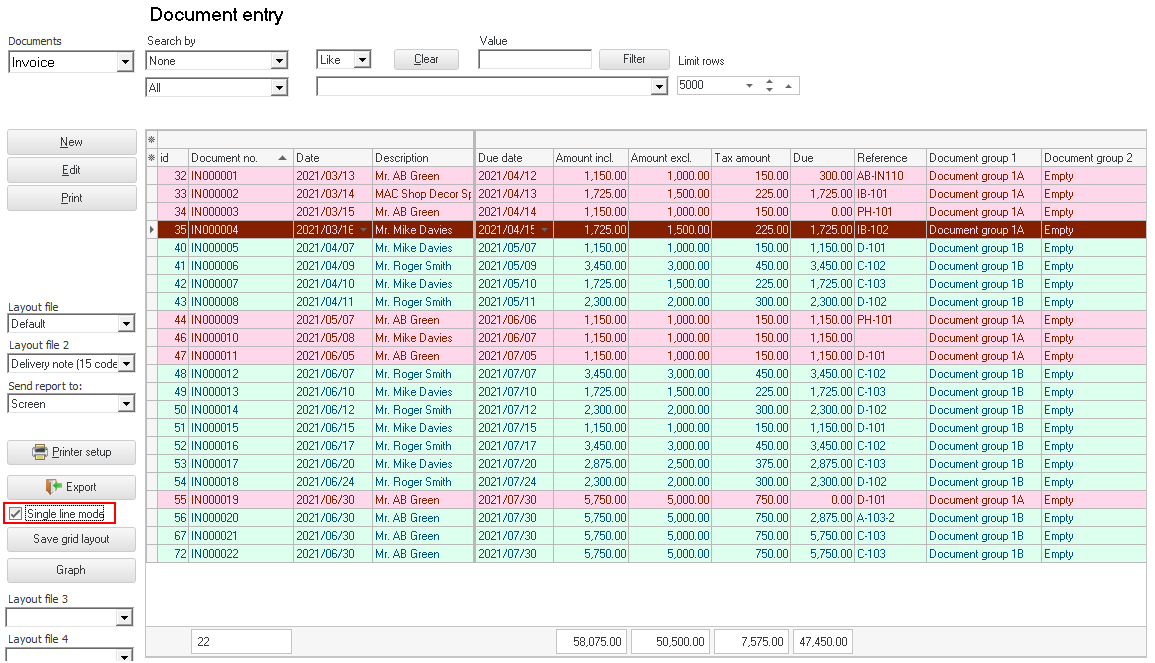Click sort arrow in Document no. header
The image size is (1155, 663).
[282, 158]
